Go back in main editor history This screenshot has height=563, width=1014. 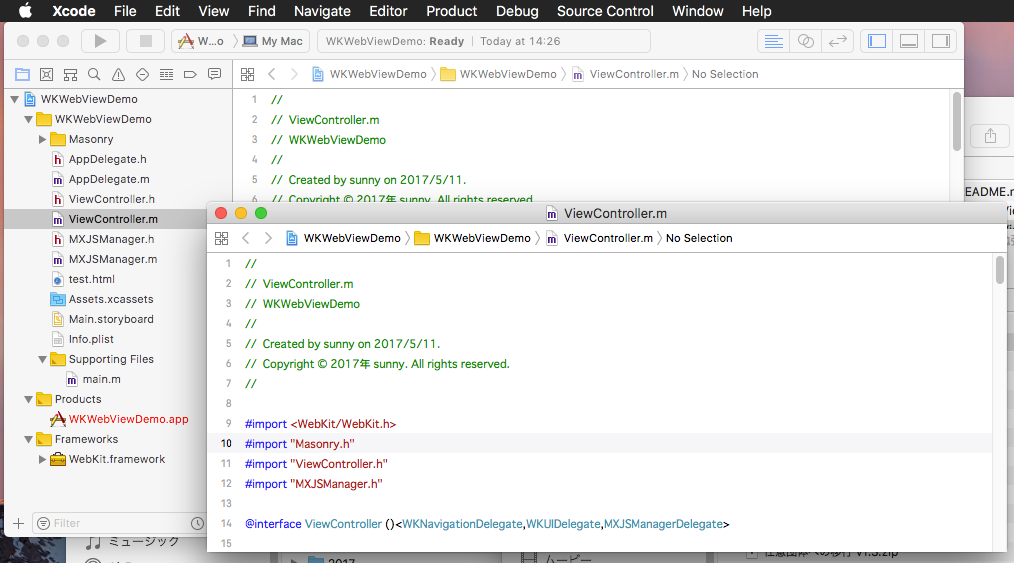click(x=272, y=74)
